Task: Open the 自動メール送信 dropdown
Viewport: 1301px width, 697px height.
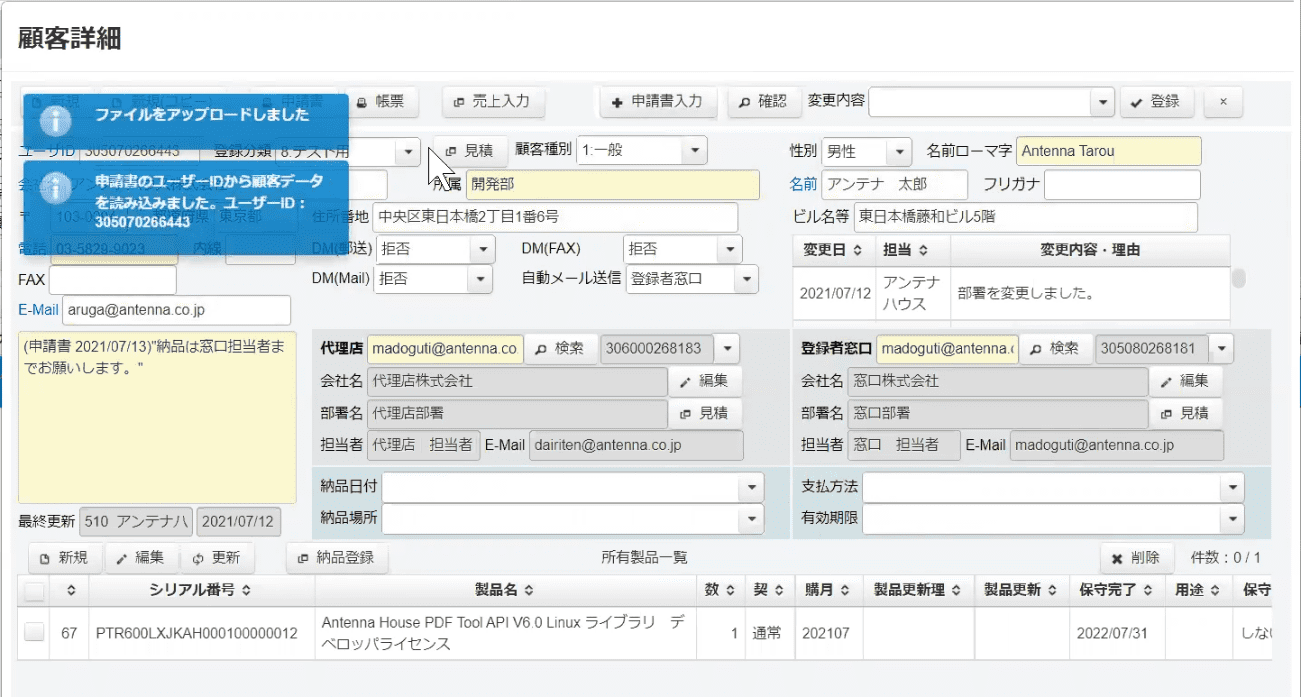Action: (x=745, y=280)
